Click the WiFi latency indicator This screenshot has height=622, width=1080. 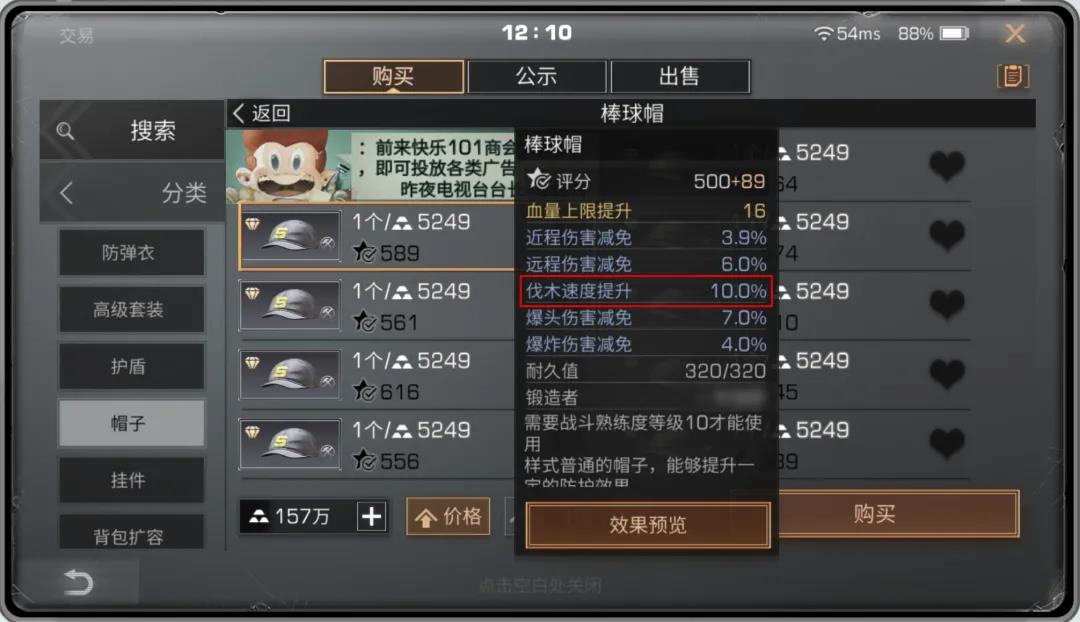(x=847, y=34)
